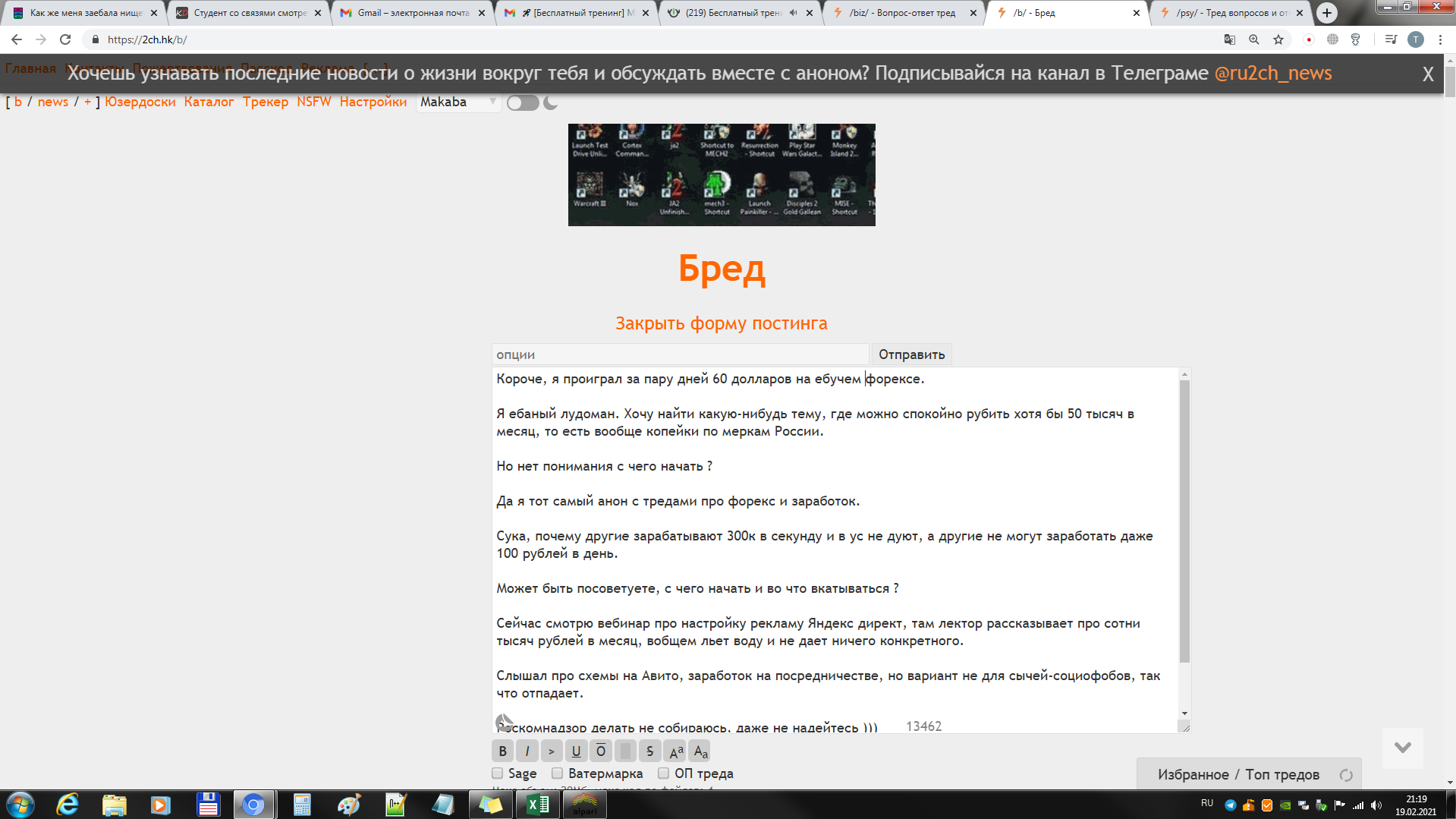Click the textarea vertical scrollbar thumb

pos(1184,521)
